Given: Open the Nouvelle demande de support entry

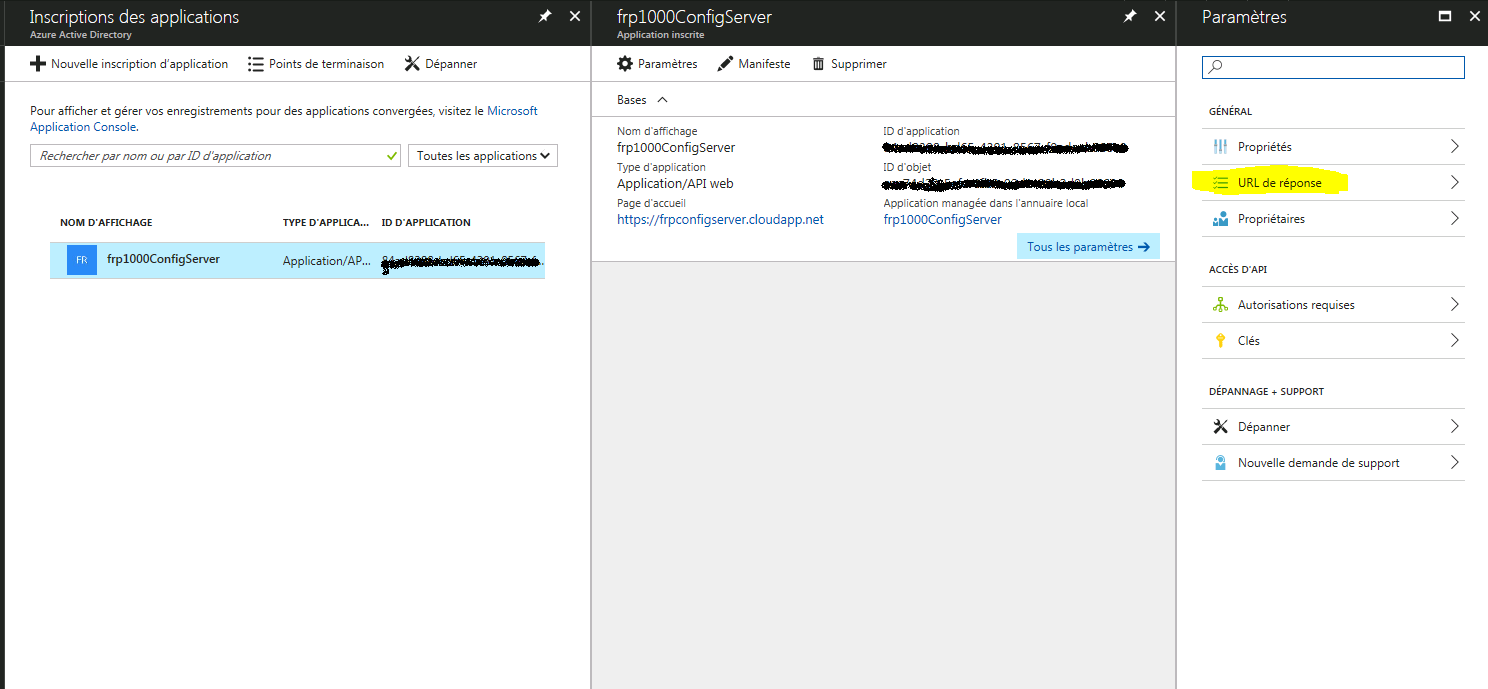Looking at the screenshot, I should click(1333, 463).
